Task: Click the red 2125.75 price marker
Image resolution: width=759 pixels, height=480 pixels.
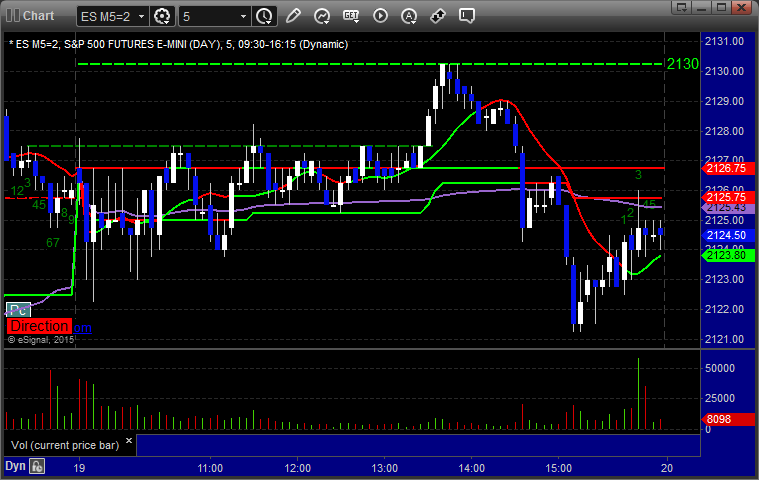Action: [728, 197]
